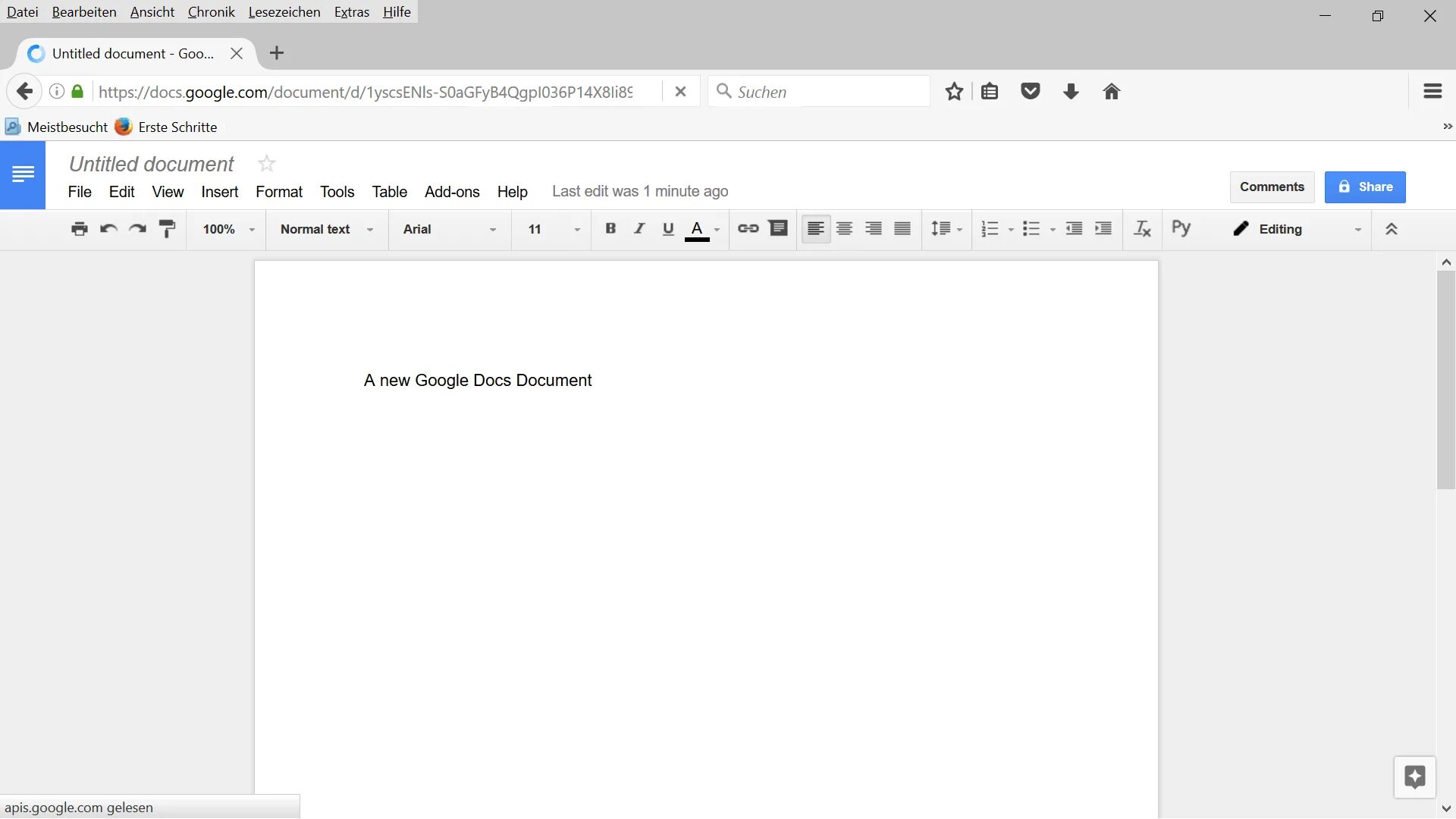
Task: Click the Comments button
Action: click(x=1272, y=186)
